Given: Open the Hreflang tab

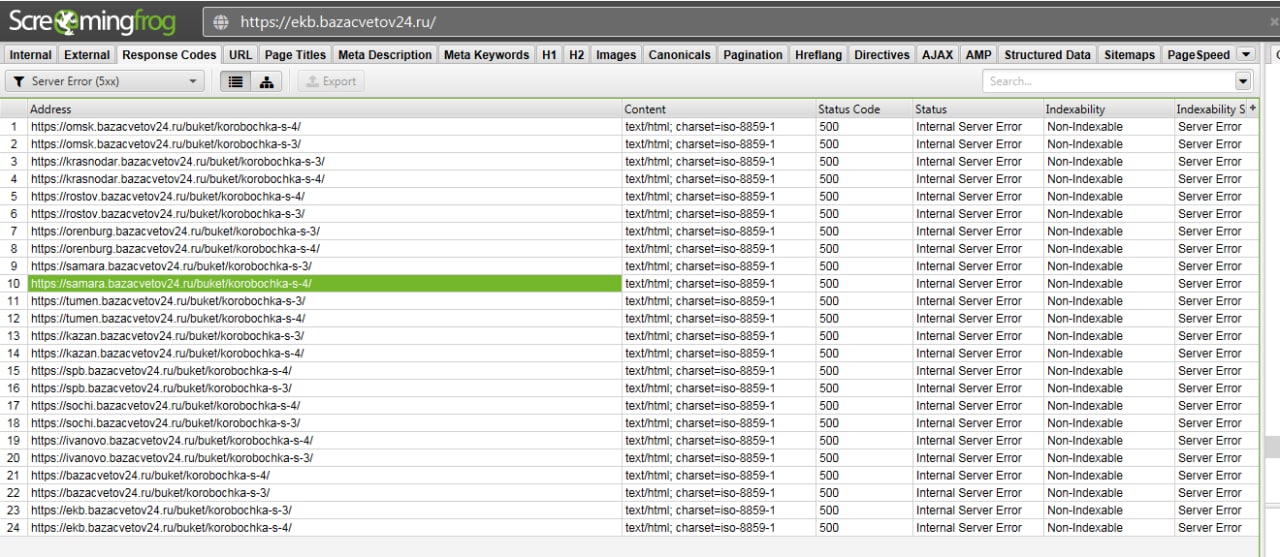Looking at the screenshot, I should pos(818,55).
